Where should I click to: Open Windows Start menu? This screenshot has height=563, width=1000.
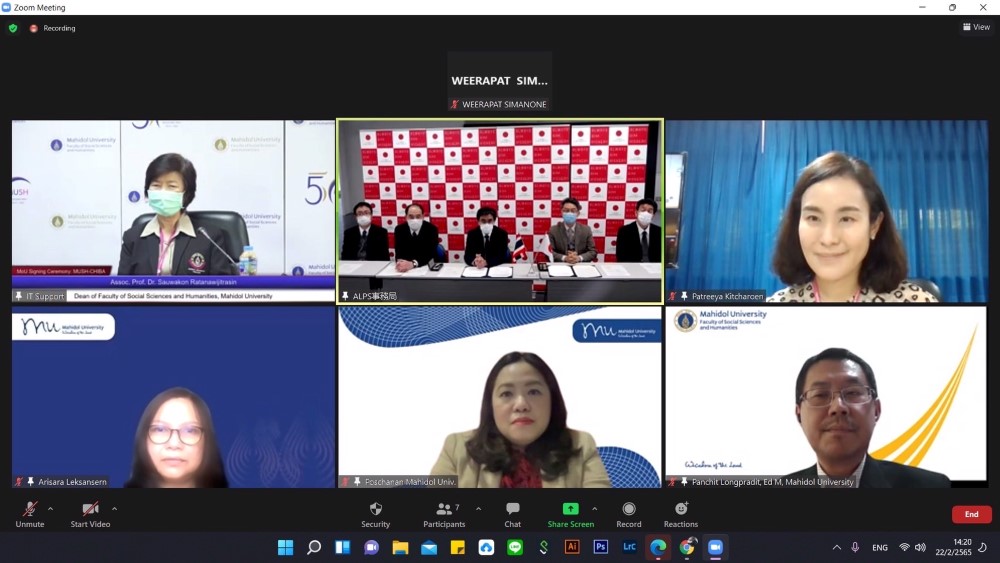(285, 547)
